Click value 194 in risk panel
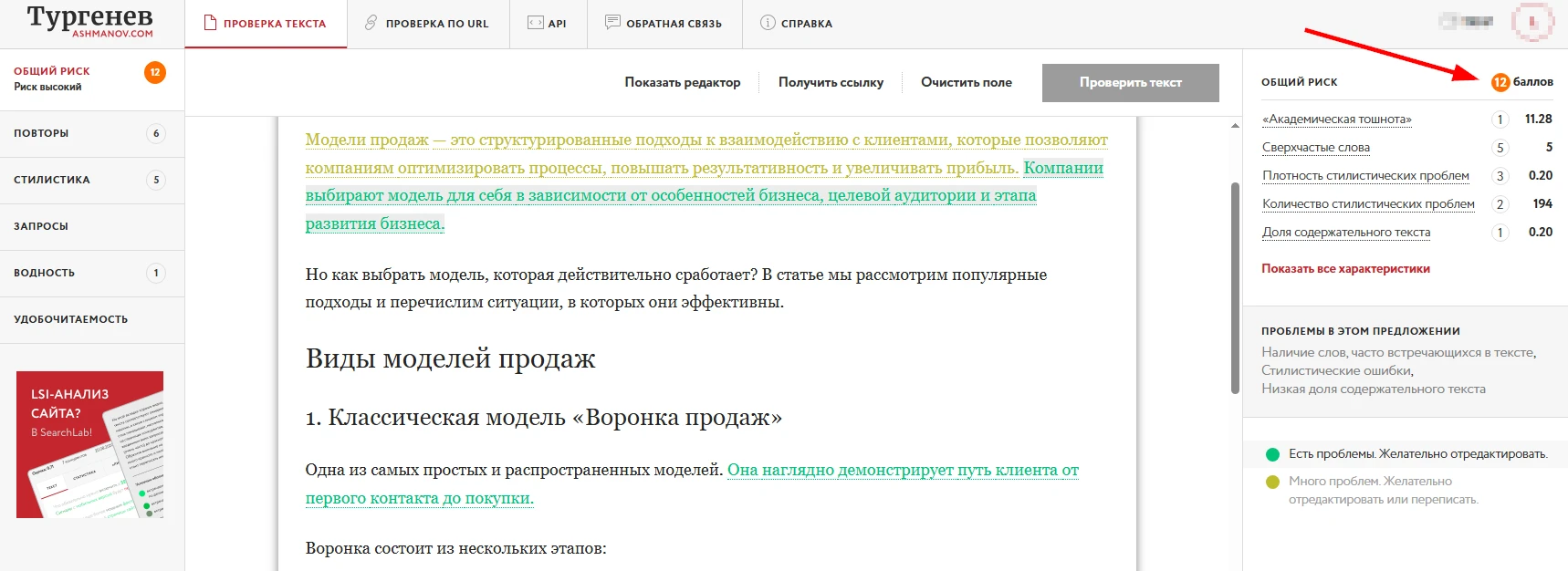 (1542, 204)
